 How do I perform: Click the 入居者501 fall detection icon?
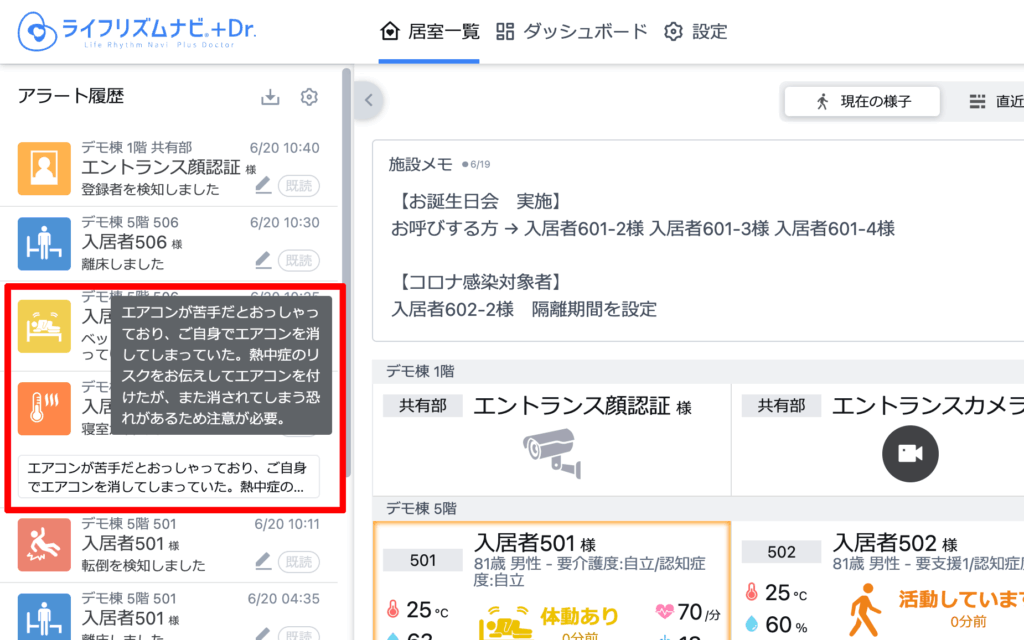44,545
